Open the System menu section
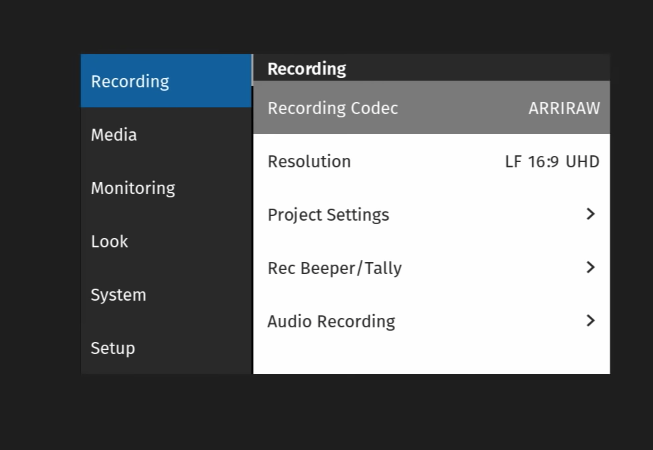This screenshot has height=450, width=653. click(x=118, y=295)
